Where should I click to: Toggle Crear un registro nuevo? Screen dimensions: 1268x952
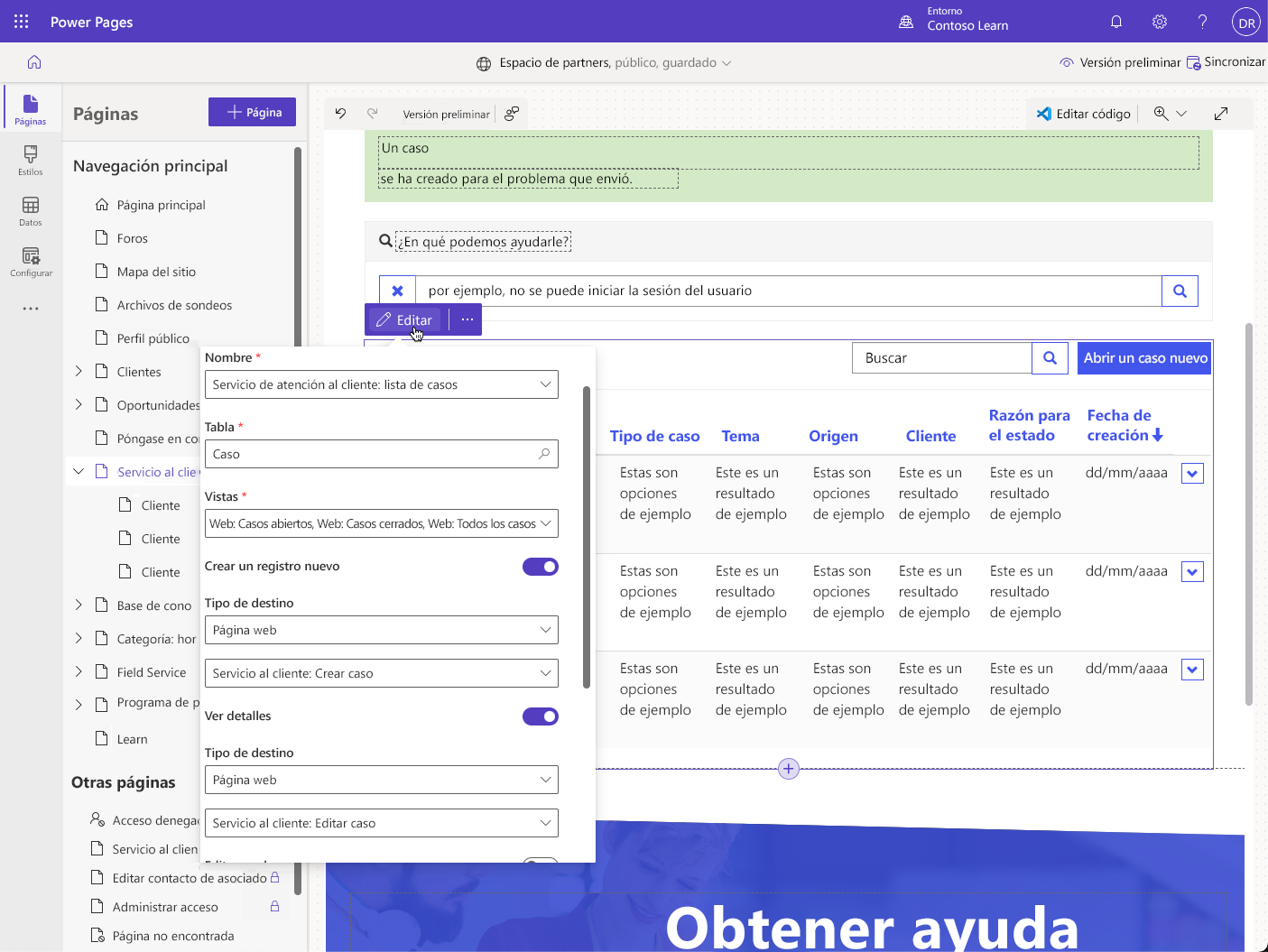(541, 567)
